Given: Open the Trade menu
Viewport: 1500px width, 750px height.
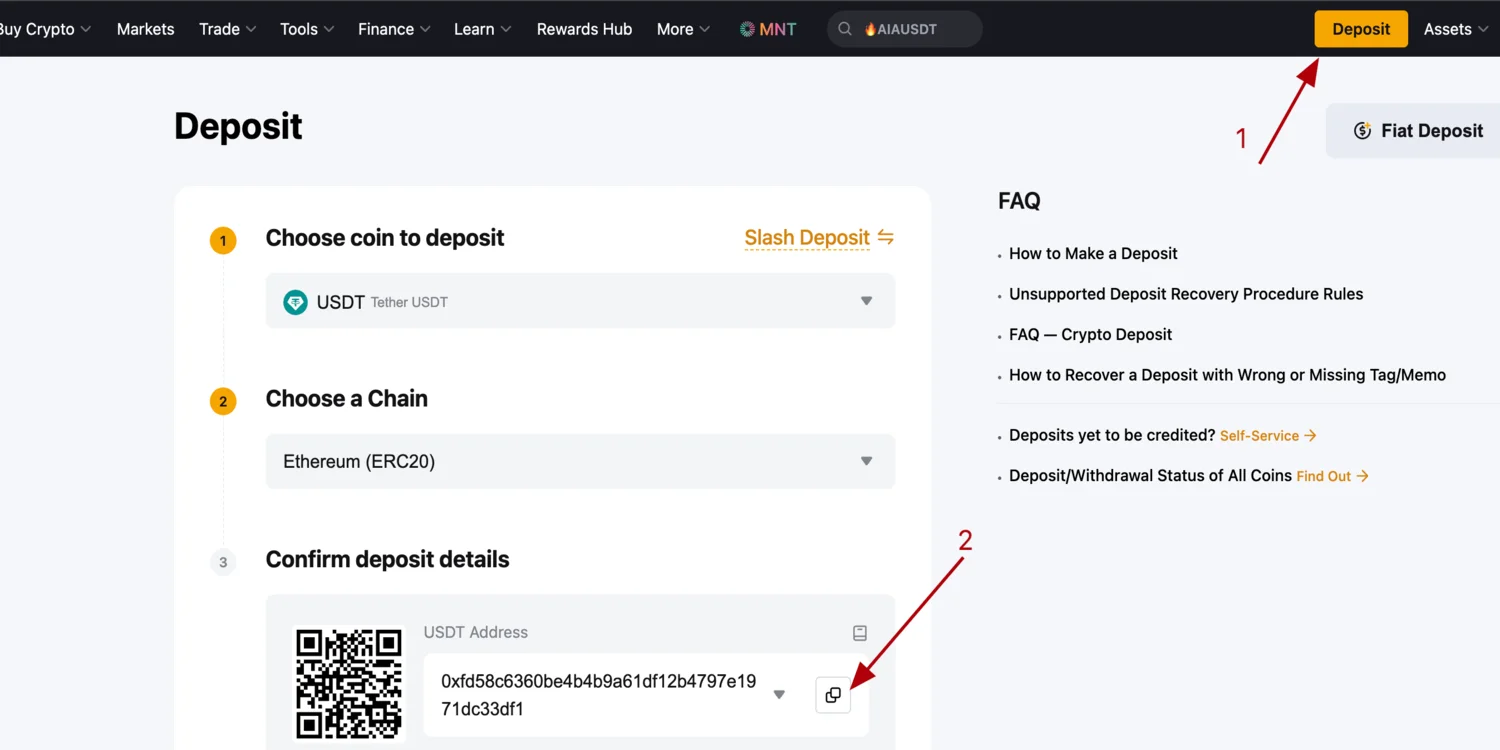Looking at the screenshot, I should pos(227,29).
